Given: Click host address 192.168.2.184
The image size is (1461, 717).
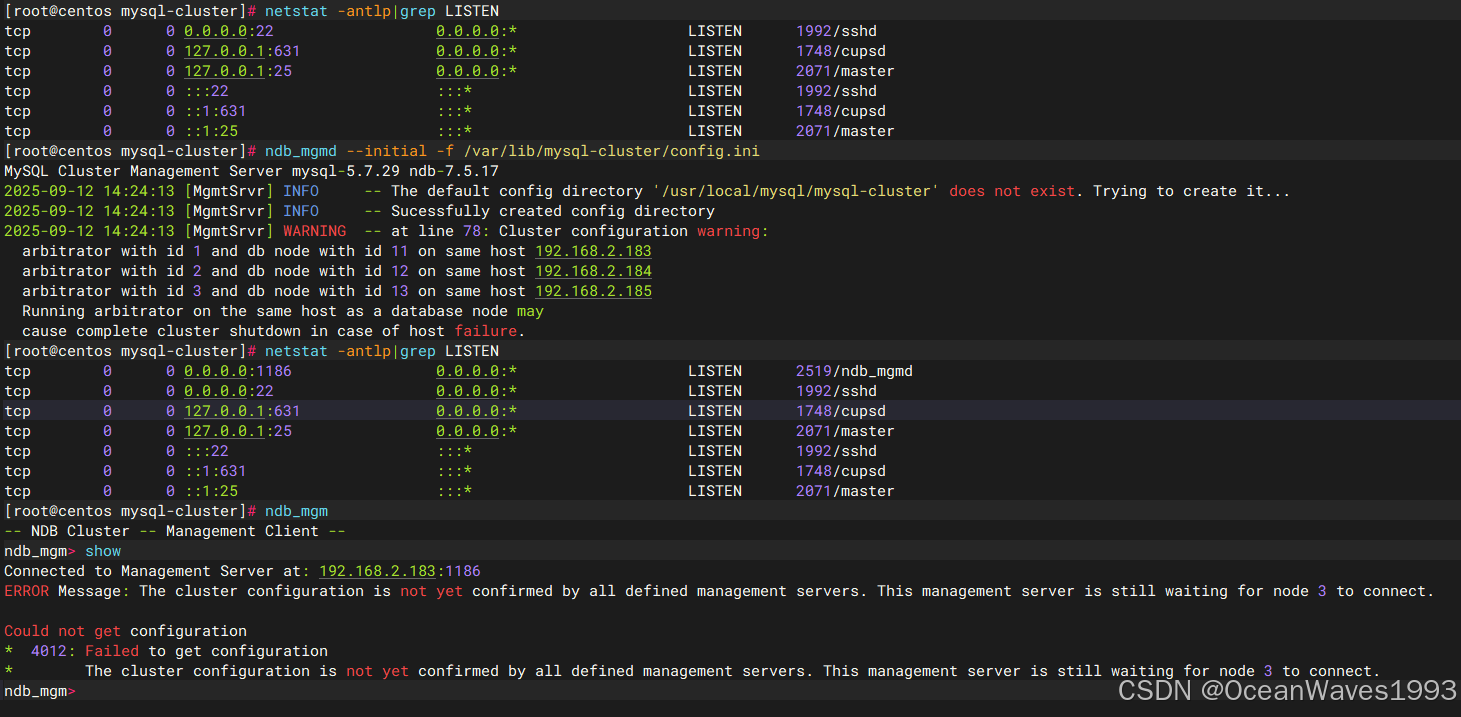Looking at the screenshot, I should tap(593, 271).
